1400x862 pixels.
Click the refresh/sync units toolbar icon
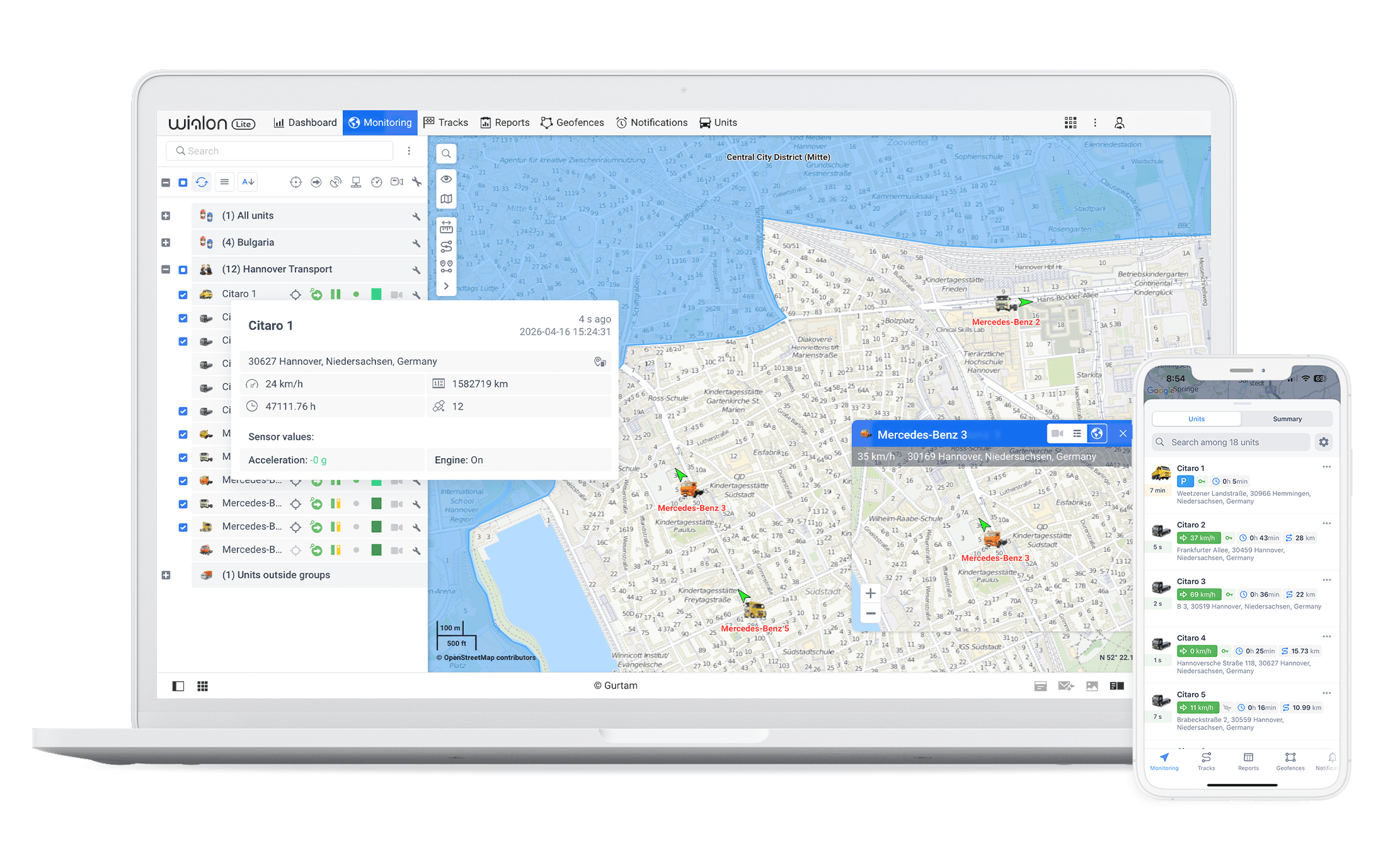[x=202, y=182]
